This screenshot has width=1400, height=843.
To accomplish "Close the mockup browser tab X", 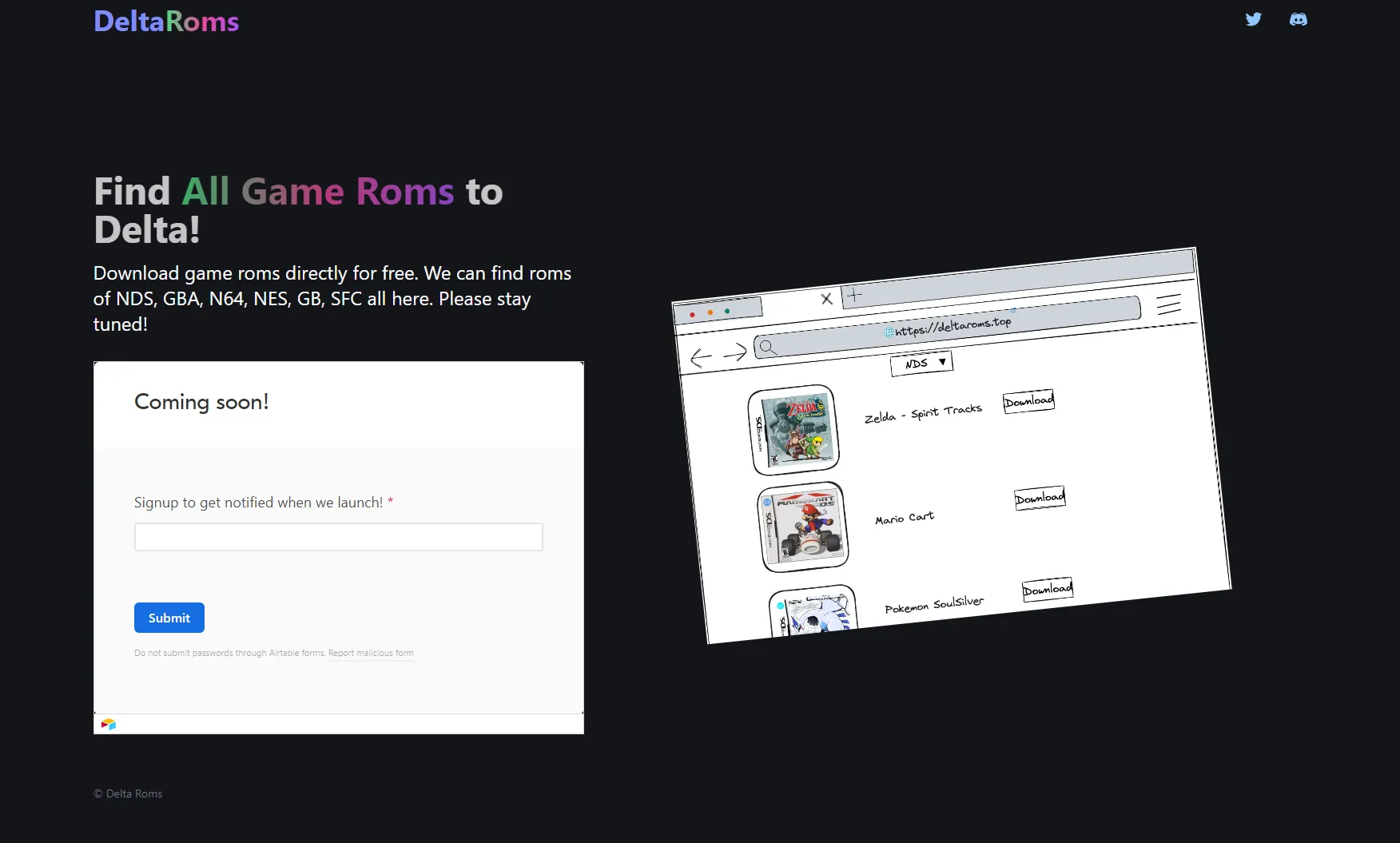I will (826, 299).
